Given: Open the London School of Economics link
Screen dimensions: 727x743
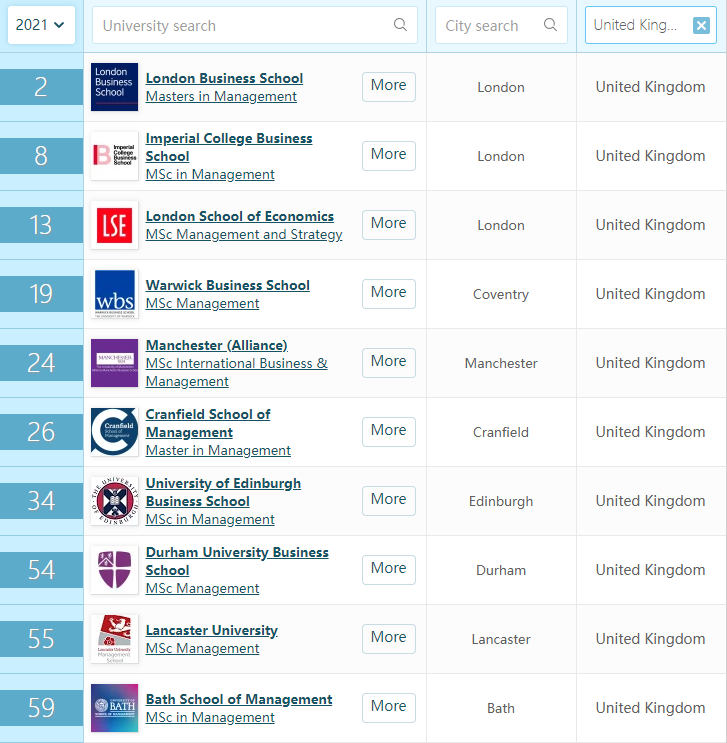Looking at the screenshot, I should coord(239,216).
